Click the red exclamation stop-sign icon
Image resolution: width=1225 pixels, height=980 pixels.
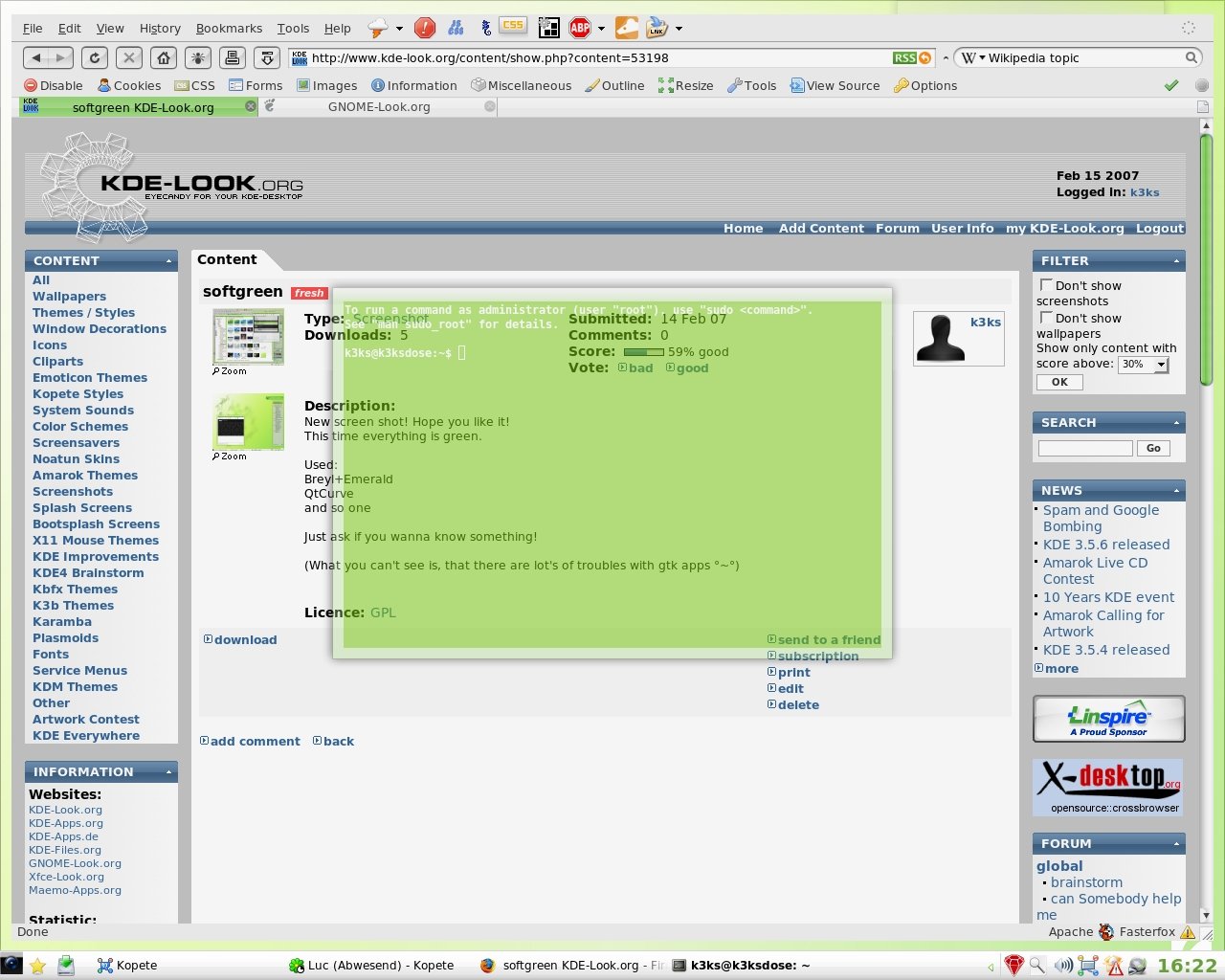pos(425,28)
